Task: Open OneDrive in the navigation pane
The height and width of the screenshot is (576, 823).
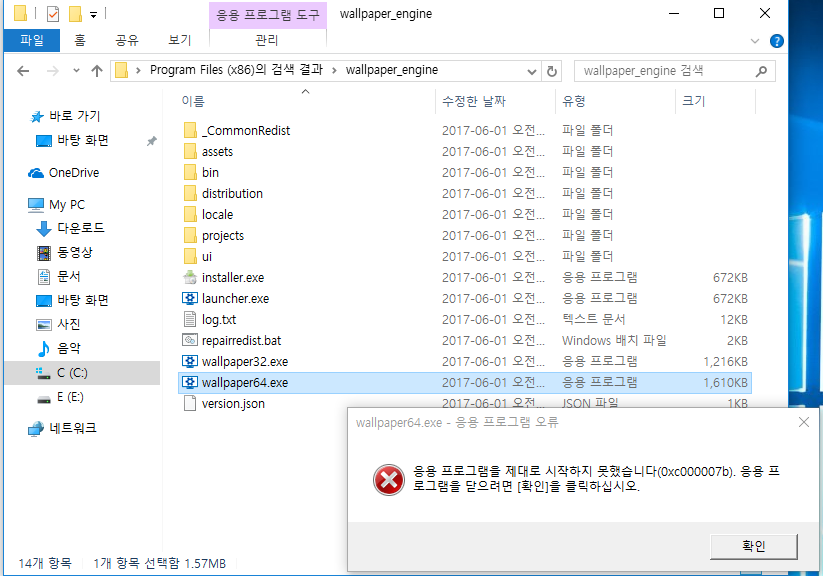Action: (x=64, y=173)
